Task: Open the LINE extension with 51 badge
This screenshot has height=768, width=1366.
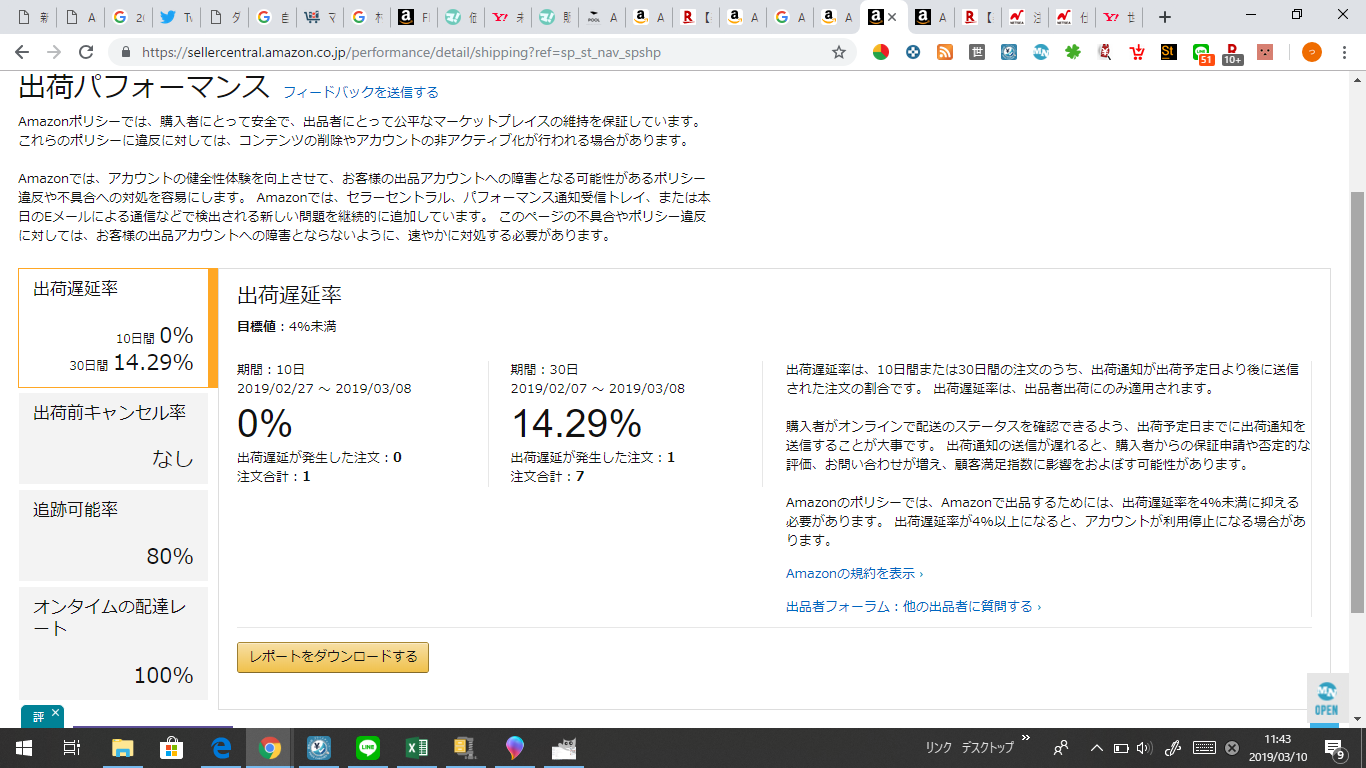Action: (x=1202, y=53)
